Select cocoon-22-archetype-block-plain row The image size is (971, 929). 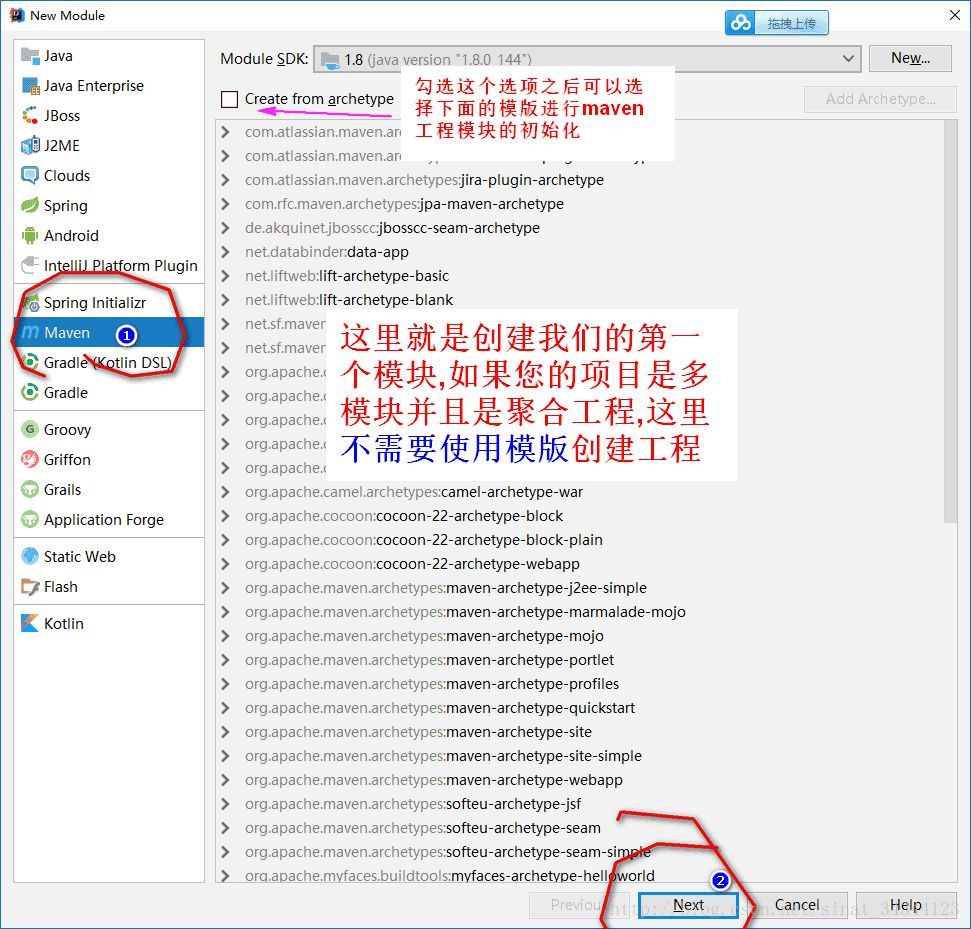[579, 539]
